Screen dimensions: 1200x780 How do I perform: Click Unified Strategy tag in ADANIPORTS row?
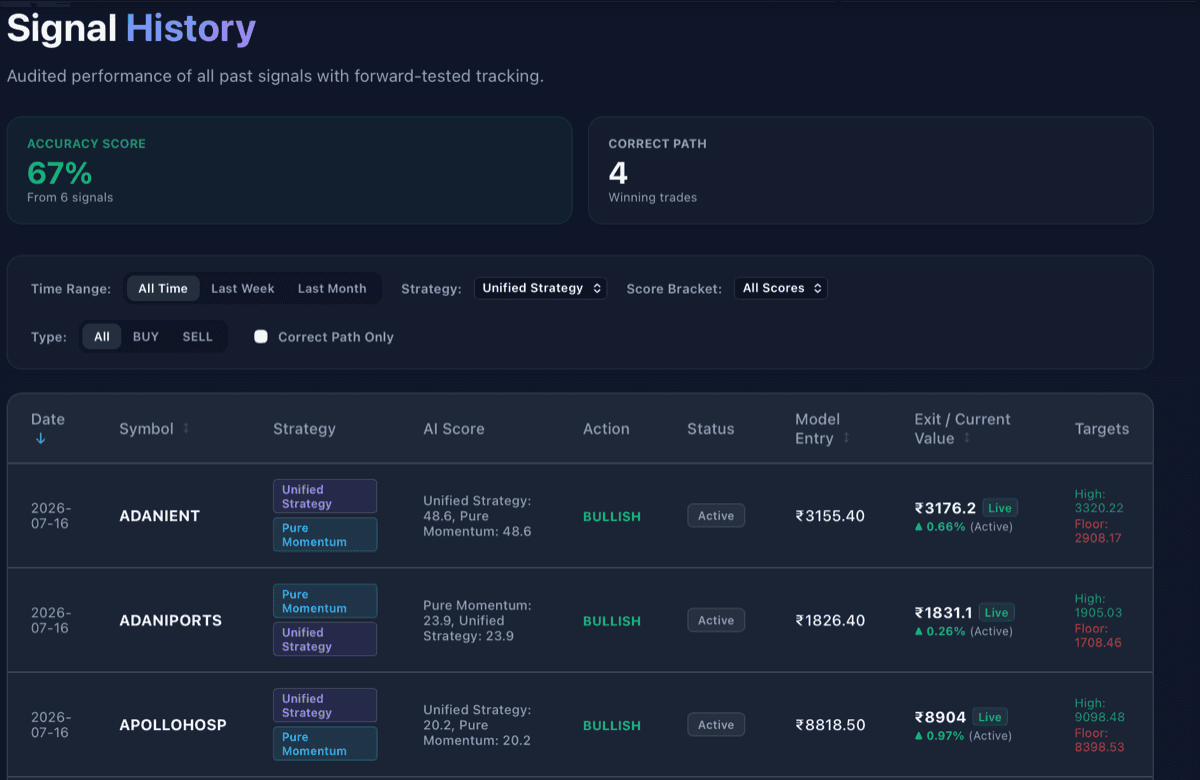325,639
